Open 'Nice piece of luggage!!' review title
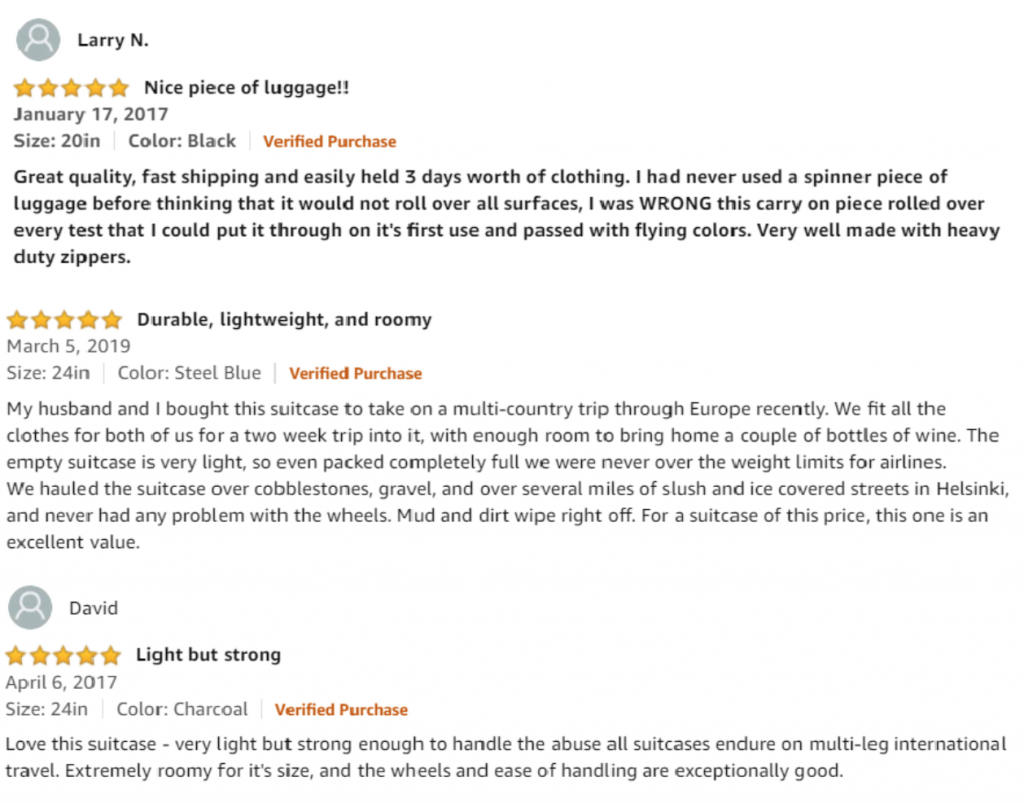Image resolution: width=1024 pixels, height=803 pixels. (x=246, y=87)
